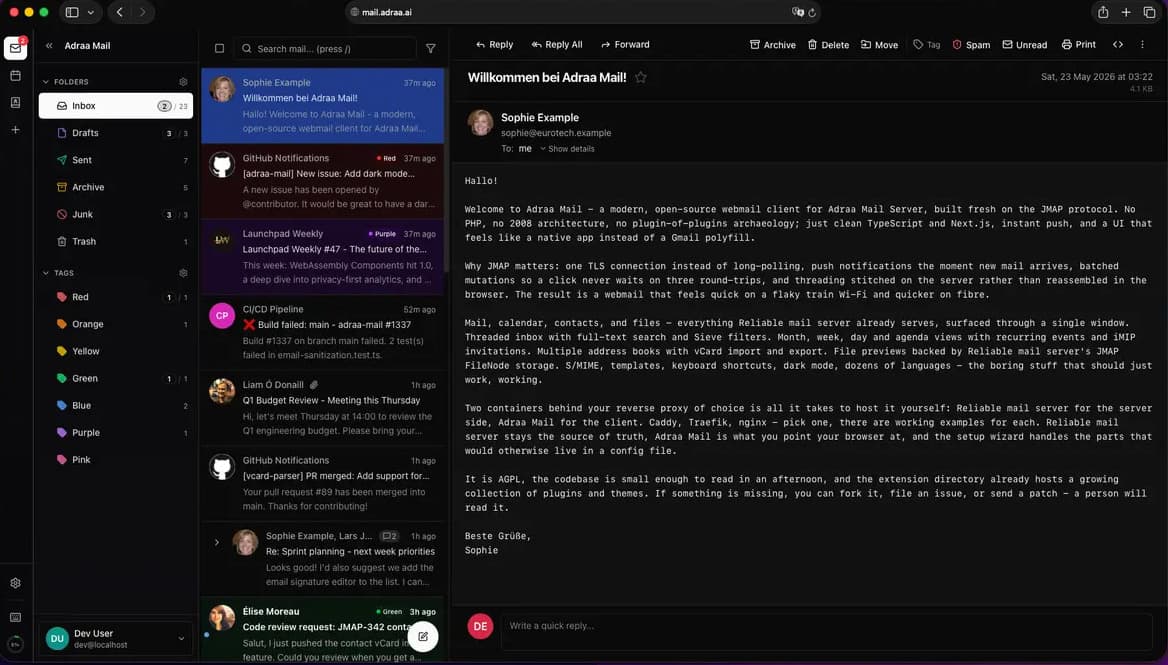Open the Trash folder
Screen dimensions: 1168x665
click(x=115, y=241)
